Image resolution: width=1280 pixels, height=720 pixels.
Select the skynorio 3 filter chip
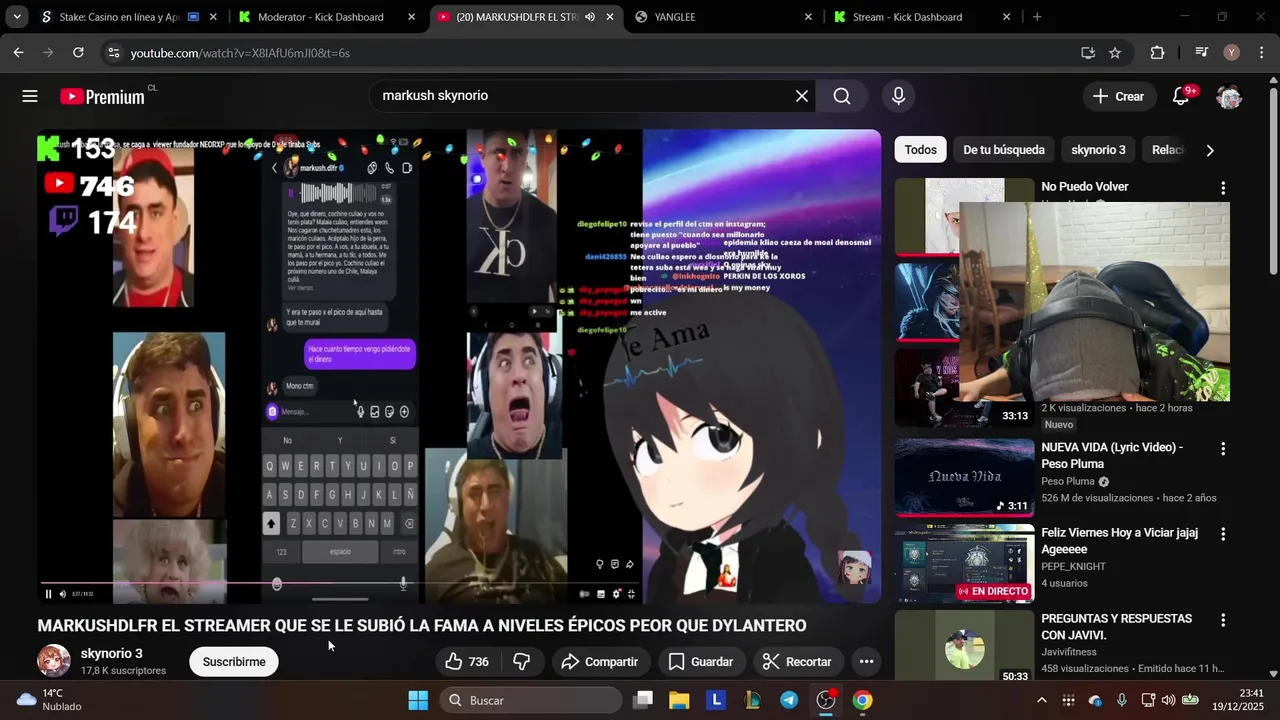click(x=1098, y=150)
